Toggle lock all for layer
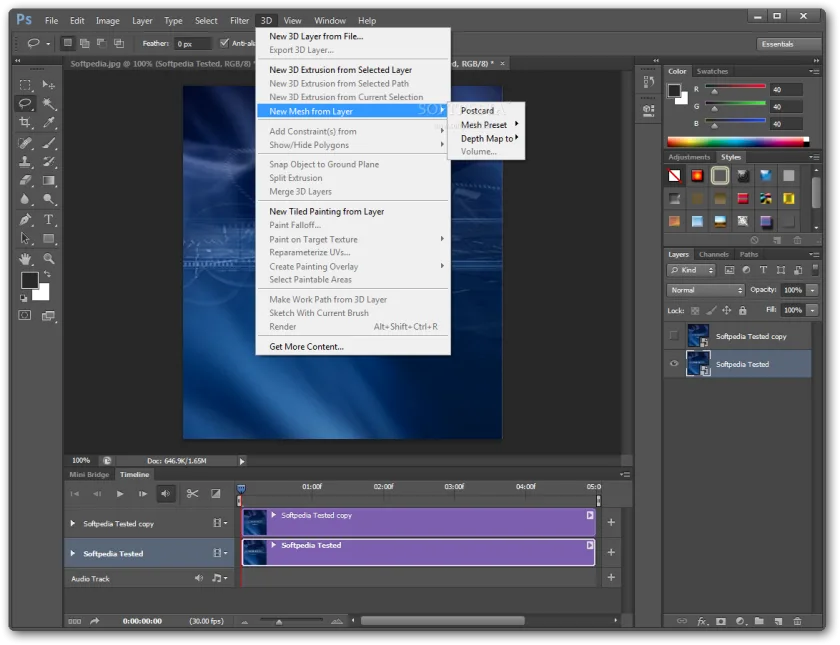Screen dimensions: 840x645 [742, 310]
